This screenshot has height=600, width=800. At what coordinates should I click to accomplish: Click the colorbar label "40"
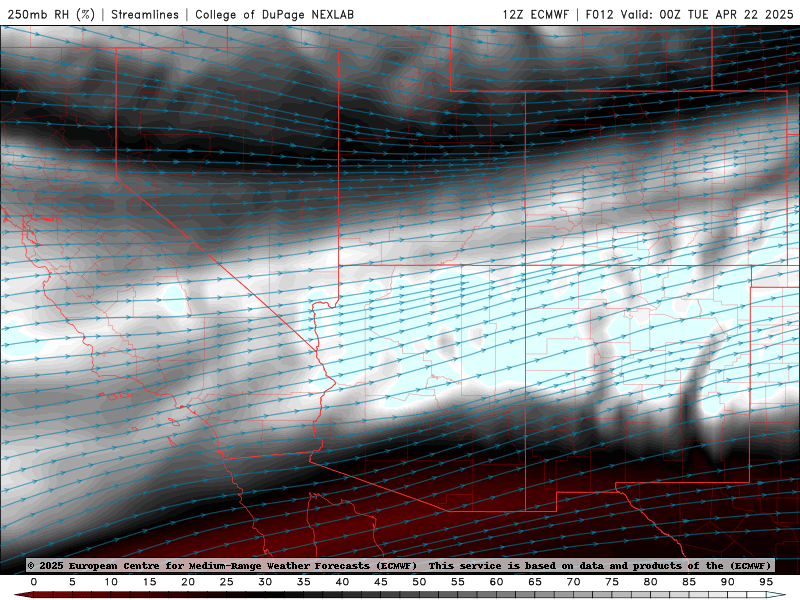pos(342,582)
